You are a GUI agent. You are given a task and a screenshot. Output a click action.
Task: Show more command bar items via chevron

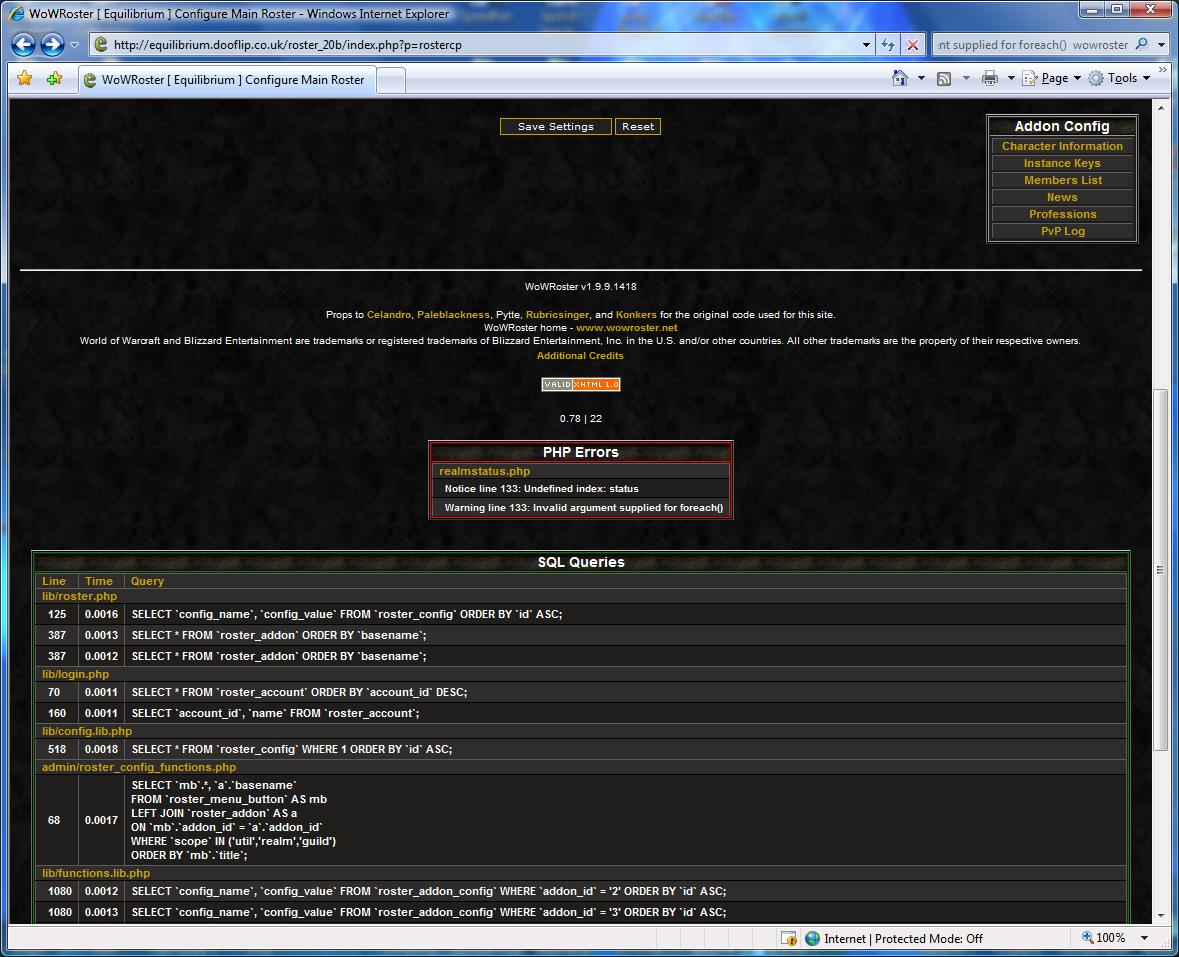point(1162,70)
